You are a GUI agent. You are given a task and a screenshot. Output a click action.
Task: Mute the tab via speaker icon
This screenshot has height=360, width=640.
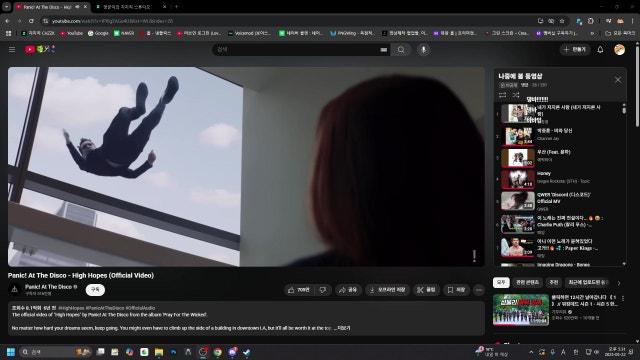(x=77, y=7)
